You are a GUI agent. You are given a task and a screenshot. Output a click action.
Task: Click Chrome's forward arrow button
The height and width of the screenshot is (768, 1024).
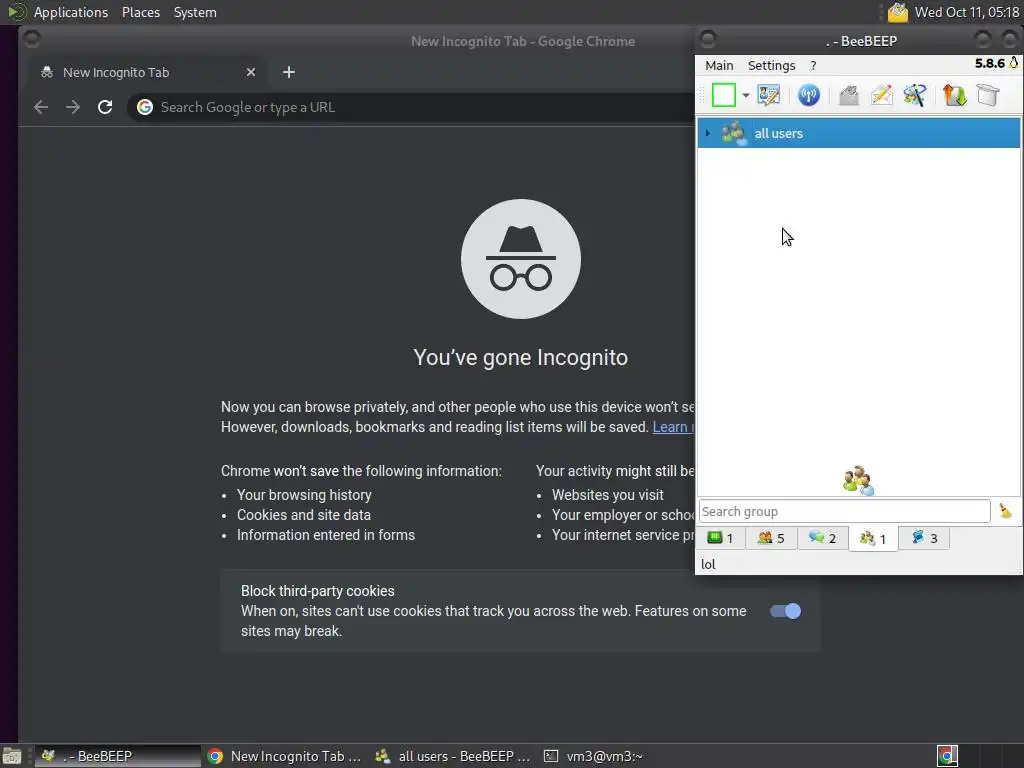(72, 107)
